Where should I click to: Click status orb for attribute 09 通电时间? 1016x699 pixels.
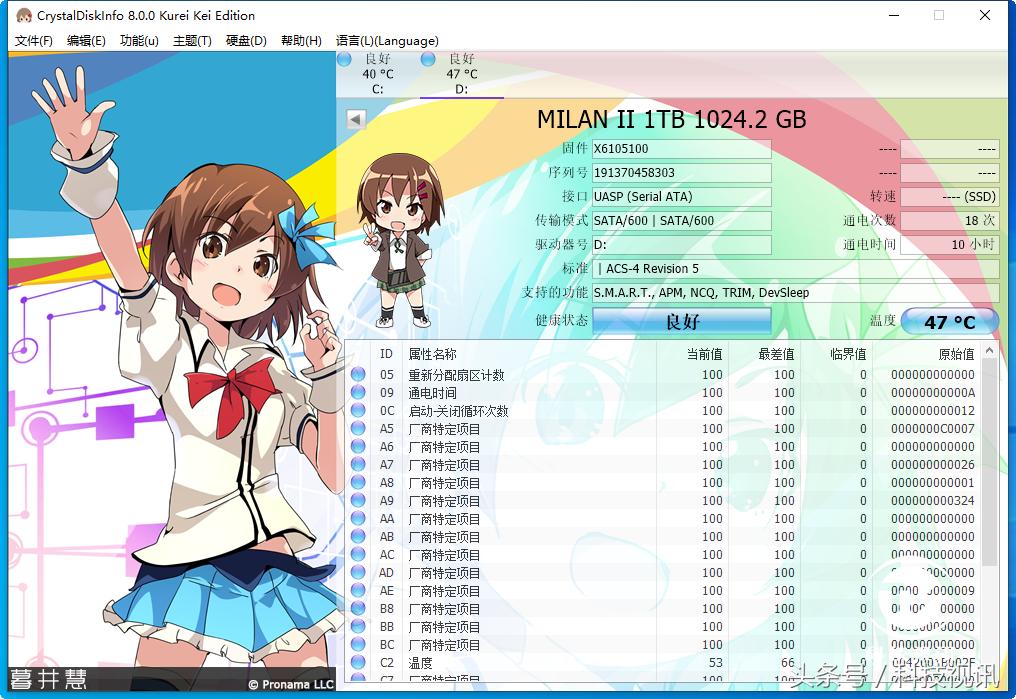pos(358,393)
